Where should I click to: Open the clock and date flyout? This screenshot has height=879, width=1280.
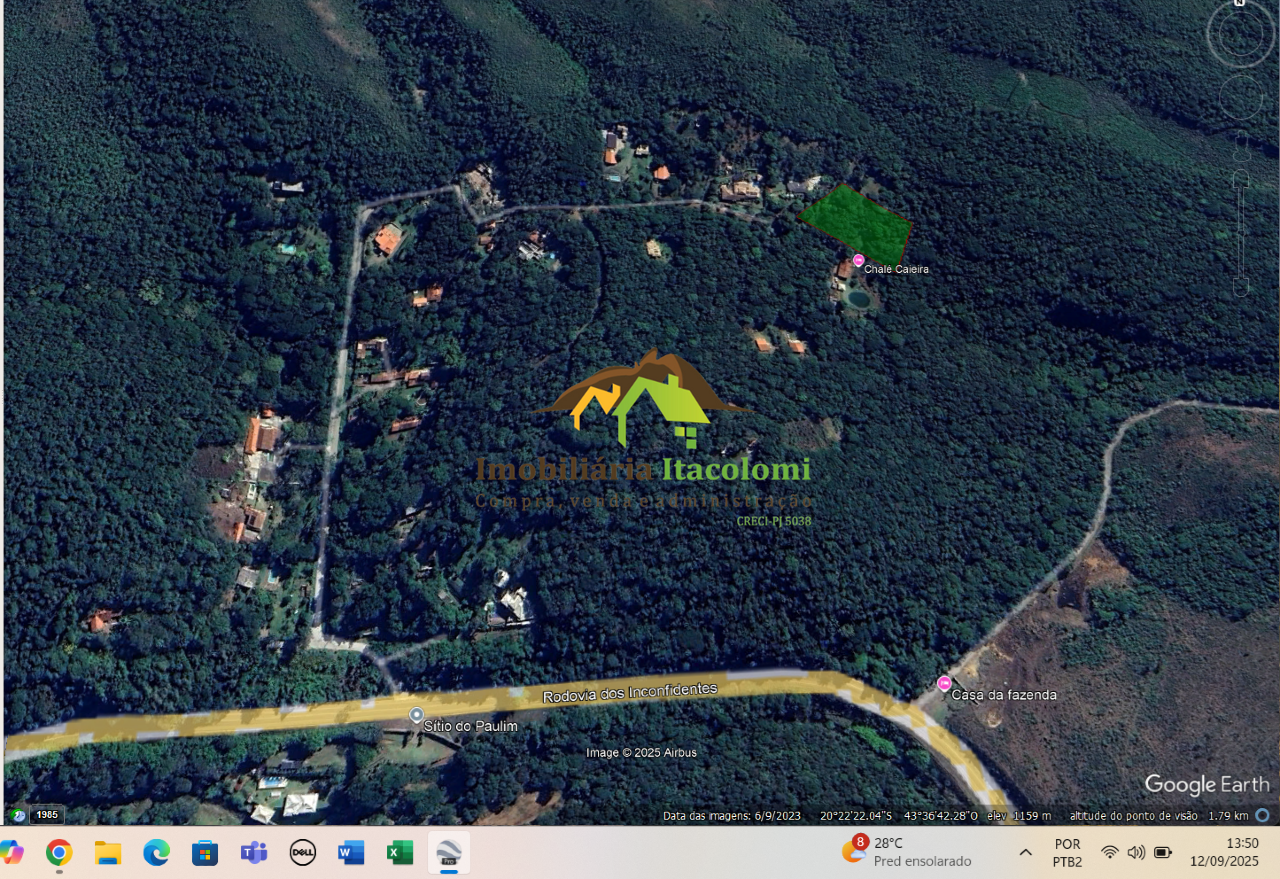tap(1224, 852)
